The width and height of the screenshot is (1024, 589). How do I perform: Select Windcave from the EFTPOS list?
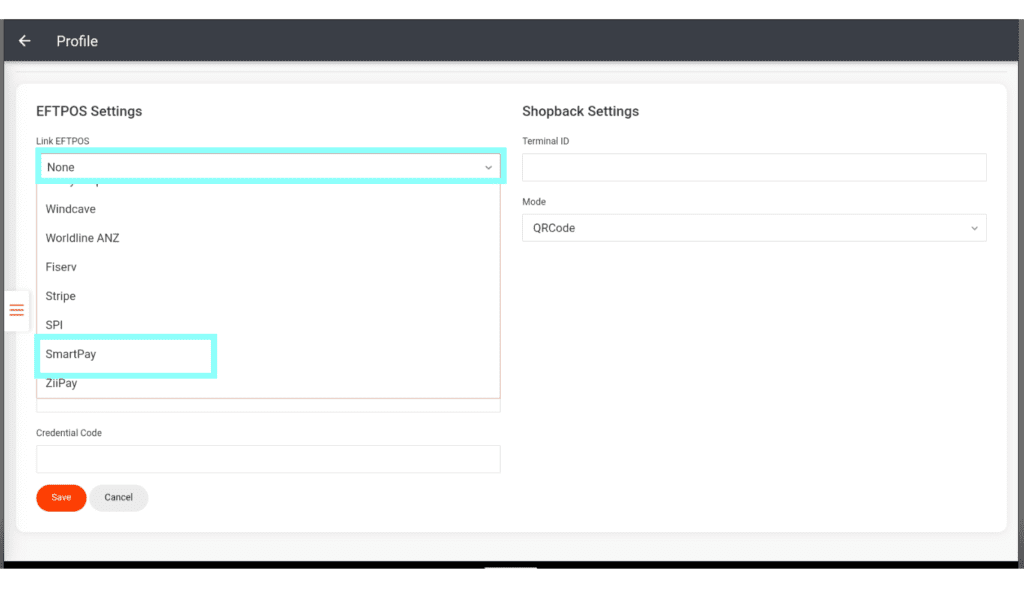pyautogui.click(x=70, y=209)
